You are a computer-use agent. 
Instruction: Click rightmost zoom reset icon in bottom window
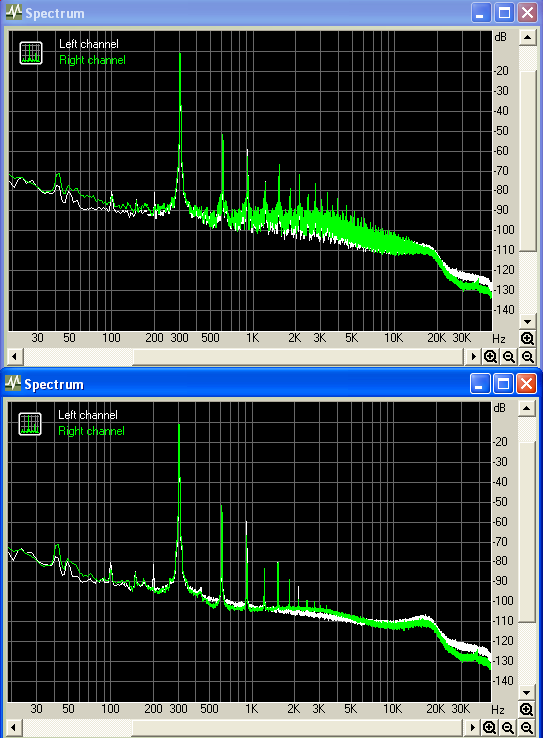point(527,728)
